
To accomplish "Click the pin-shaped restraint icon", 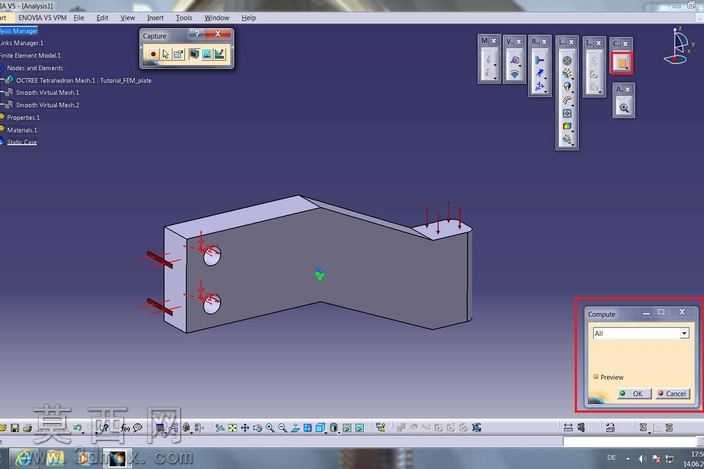I will click(539, 73).
